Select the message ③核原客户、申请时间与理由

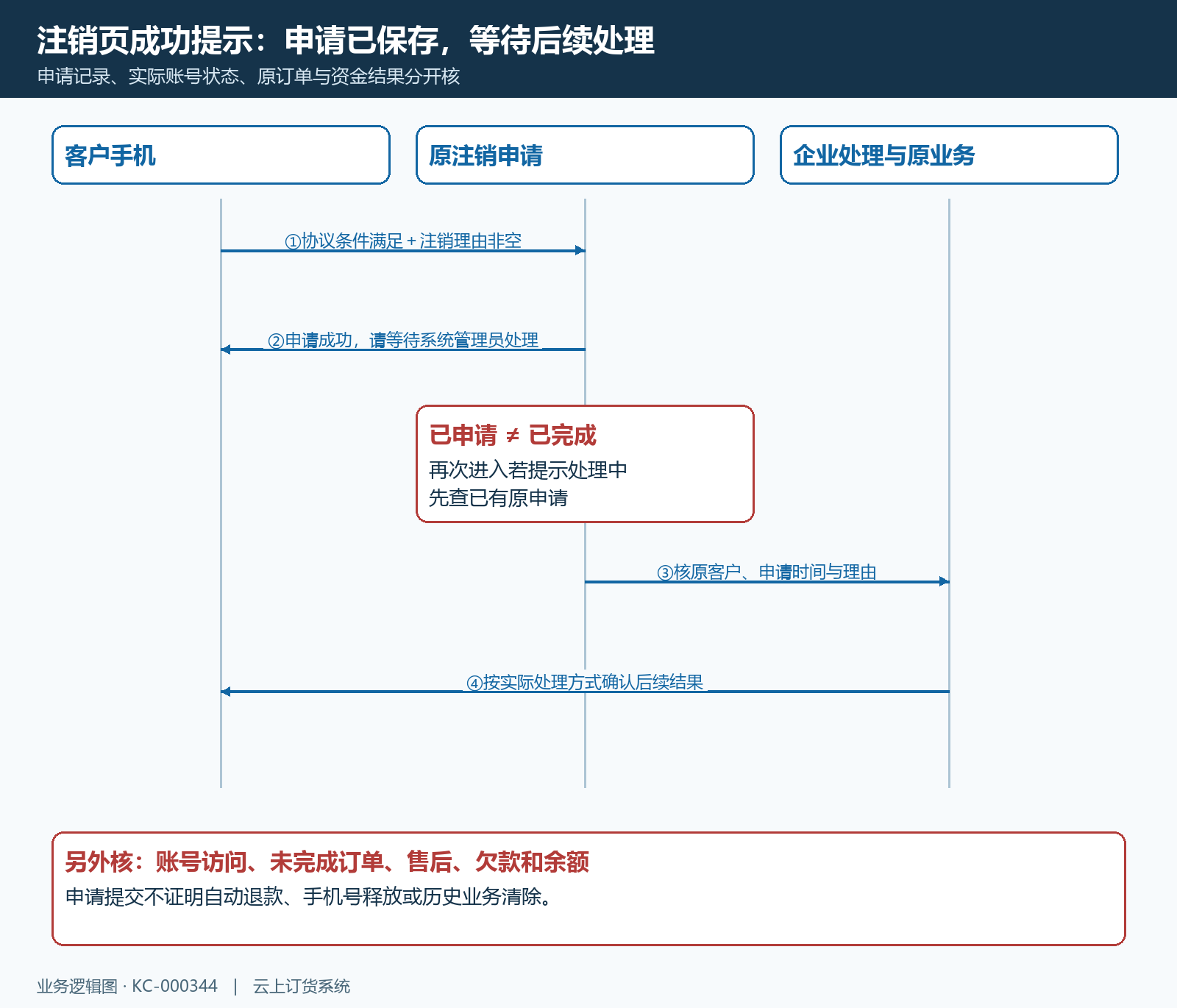click(767, 572)
